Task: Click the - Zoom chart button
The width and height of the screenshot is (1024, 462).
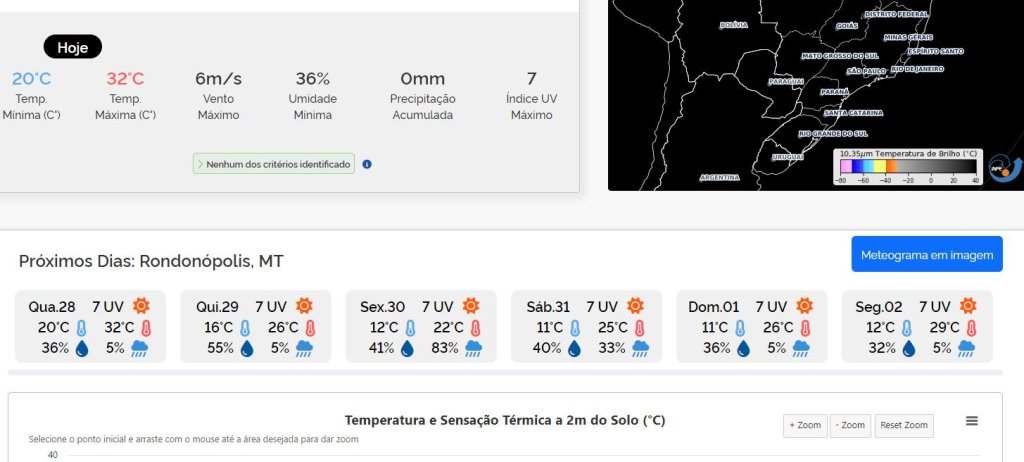Action: point(850,425)
